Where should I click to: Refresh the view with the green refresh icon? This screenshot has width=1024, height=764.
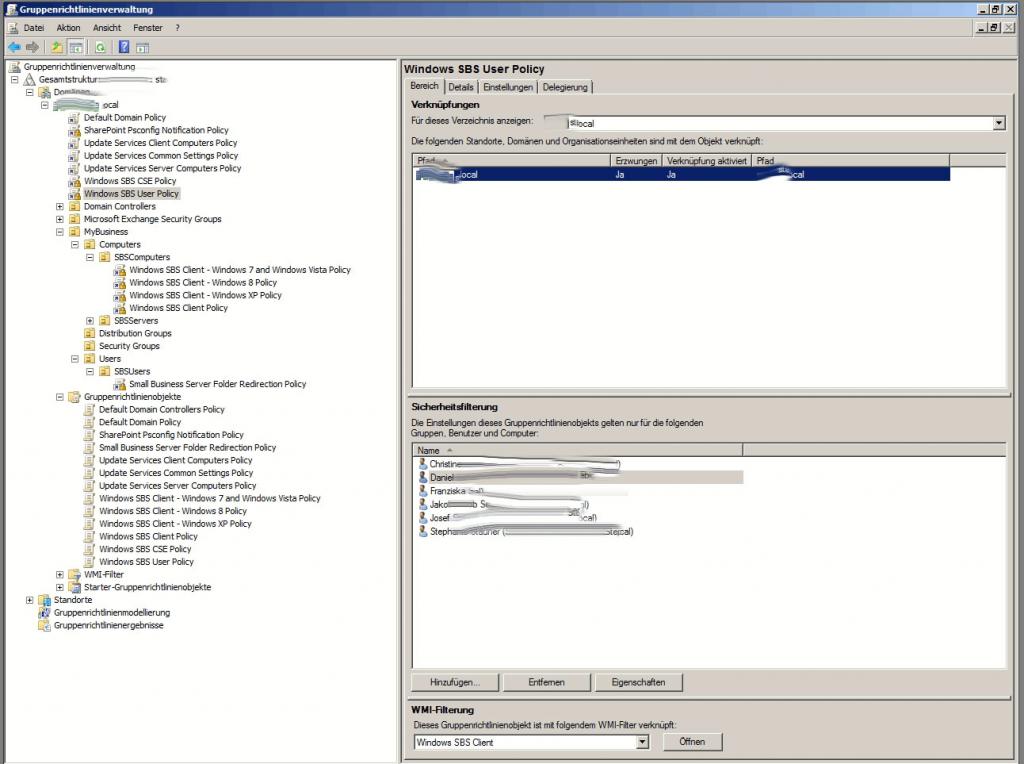[100, 47]
